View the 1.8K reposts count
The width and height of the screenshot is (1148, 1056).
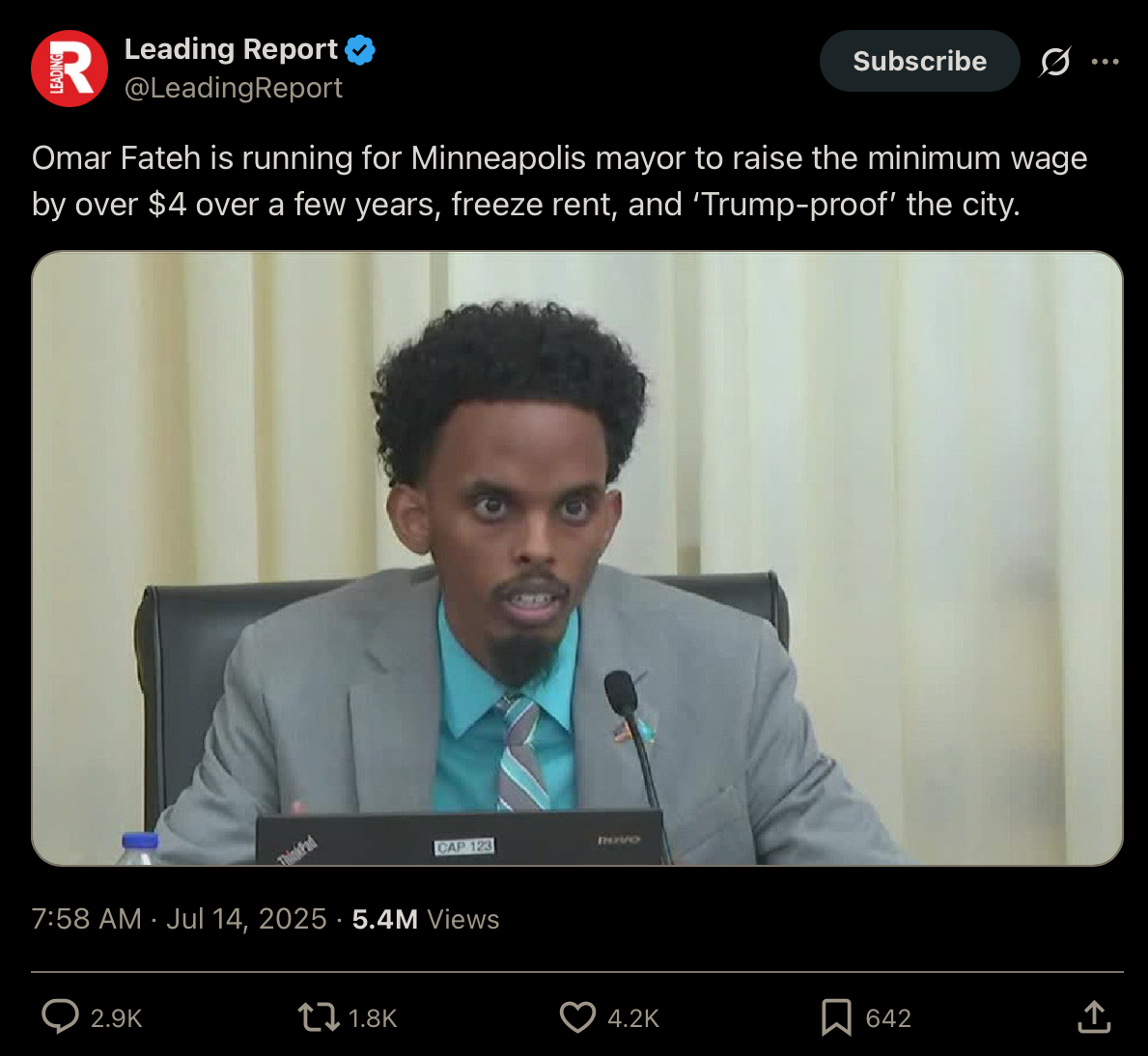pyautogui.click(x=372, y=1018)
